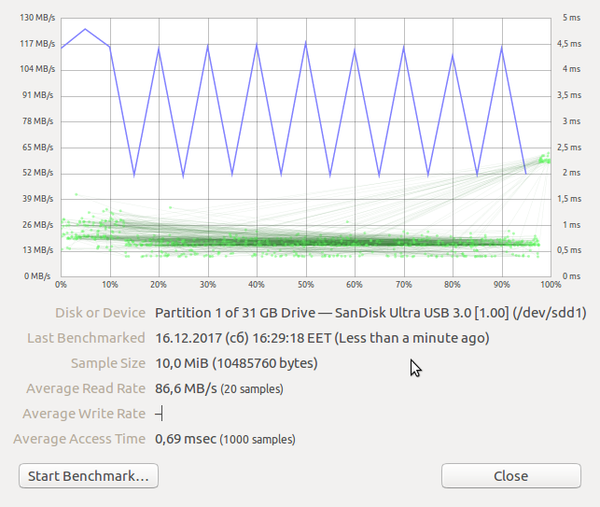The width and height of the screenshot is (600, 507).
Task: Click the 0 MB/s axis label
Action: coord(38,276)
